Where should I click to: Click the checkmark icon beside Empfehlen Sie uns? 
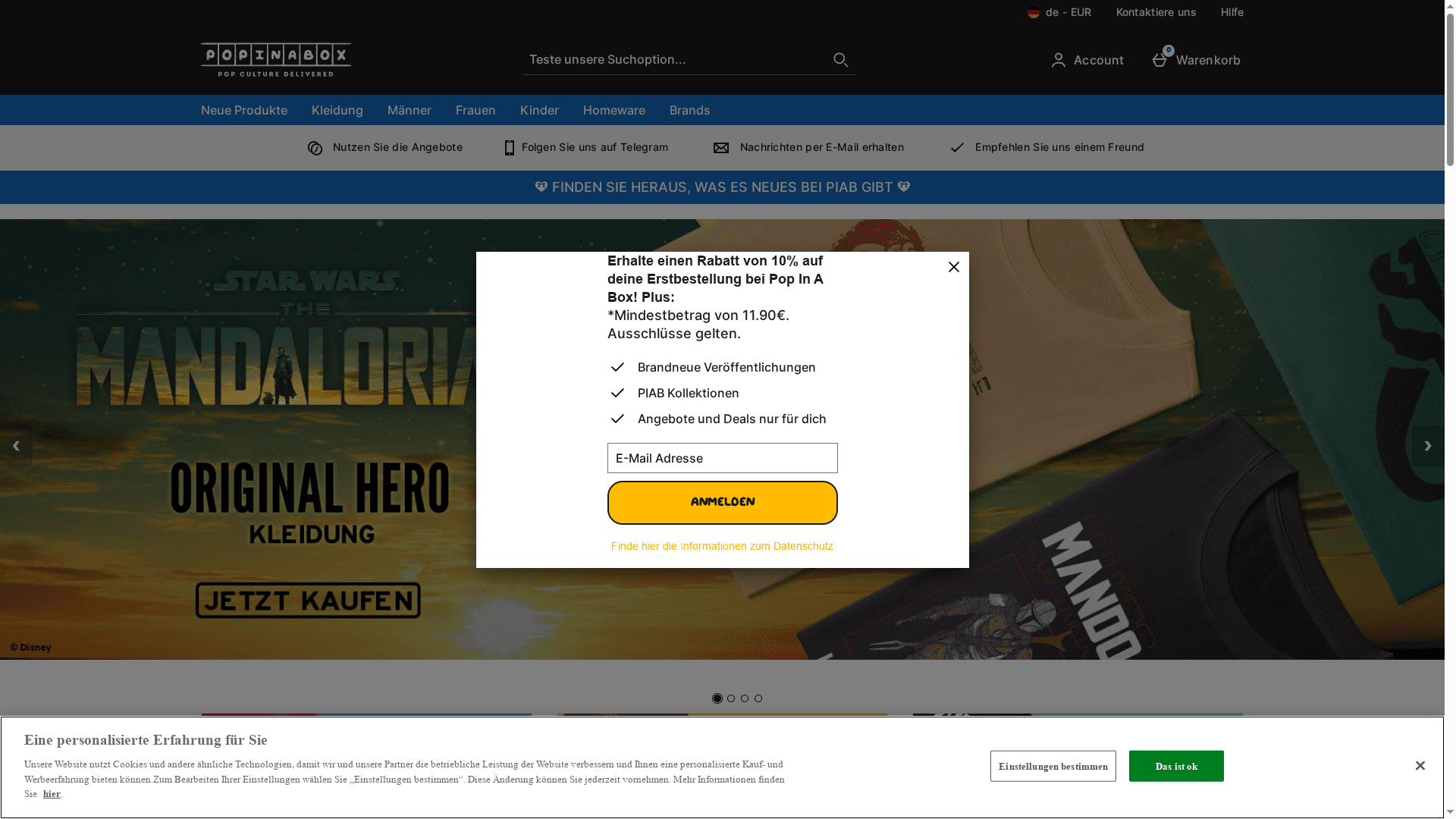(957, 147)
